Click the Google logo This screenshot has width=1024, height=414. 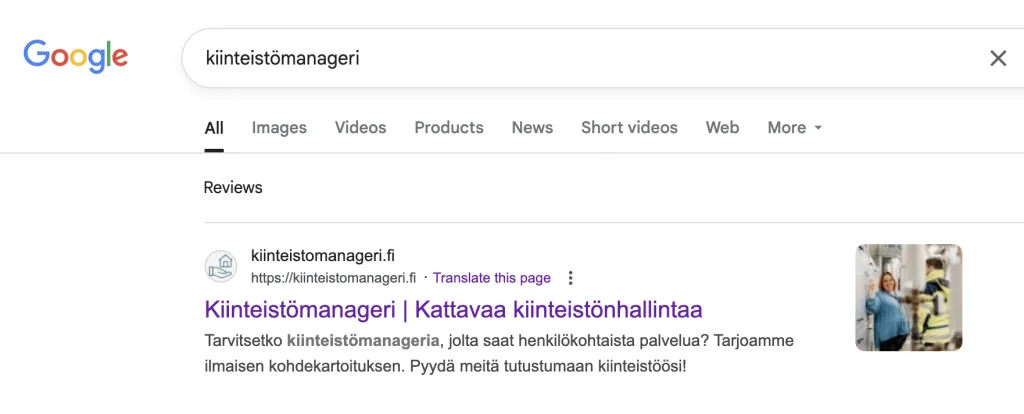76,56
